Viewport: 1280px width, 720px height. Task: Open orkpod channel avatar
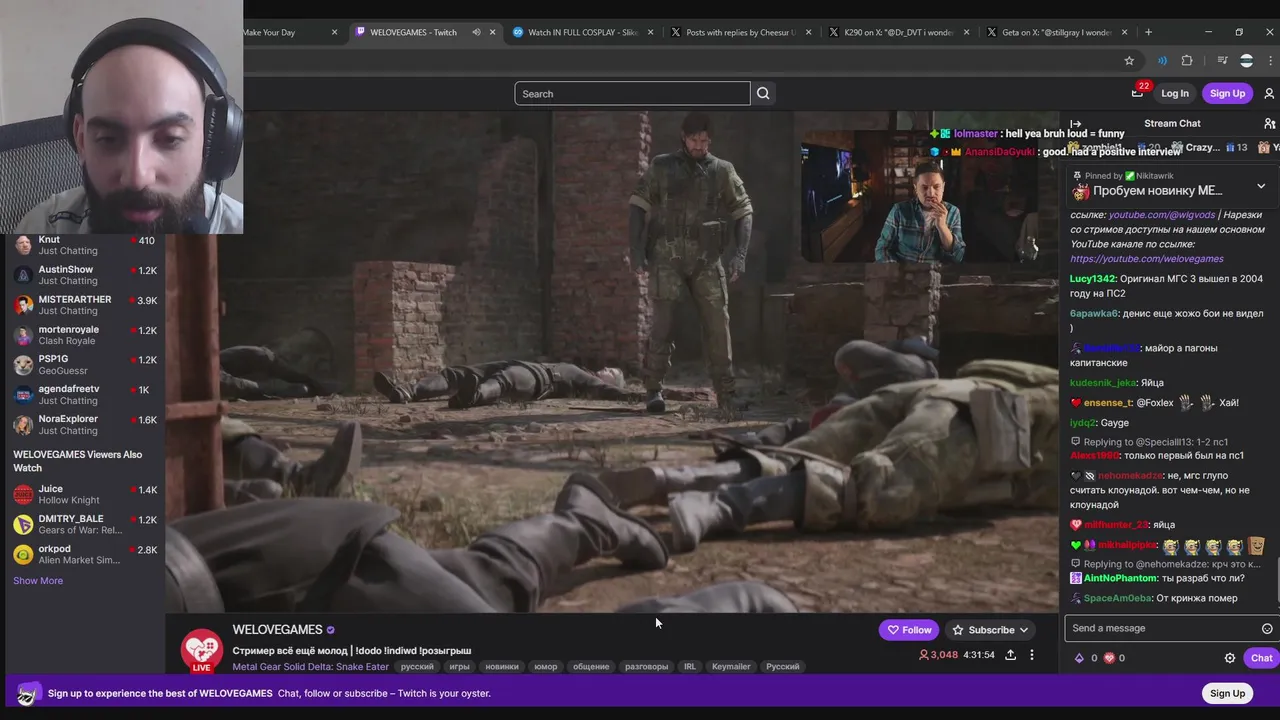click(23, 554)
